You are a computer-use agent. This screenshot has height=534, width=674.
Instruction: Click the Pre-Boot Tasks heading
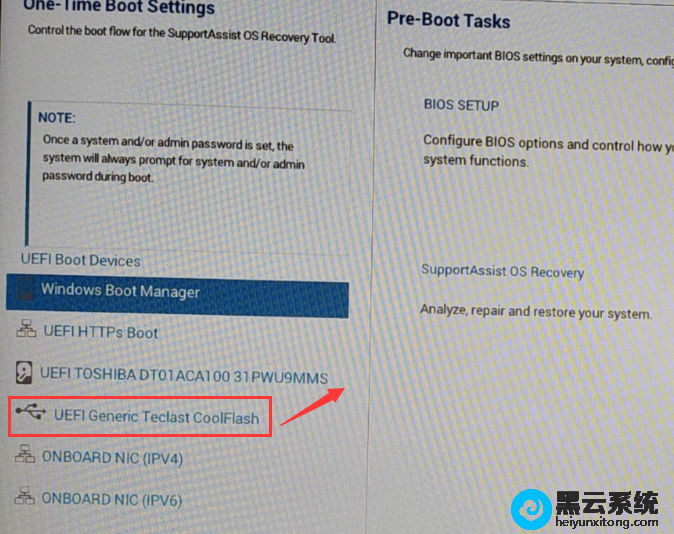coord(448,20)
